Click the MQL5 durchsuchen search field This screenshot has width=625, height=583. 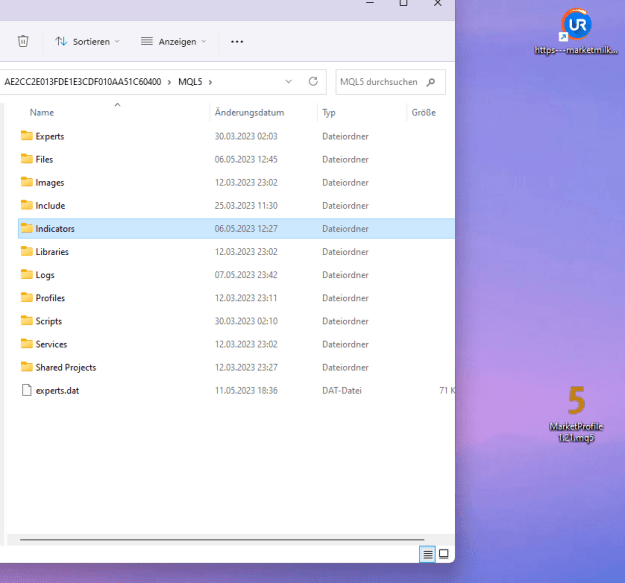390,82
